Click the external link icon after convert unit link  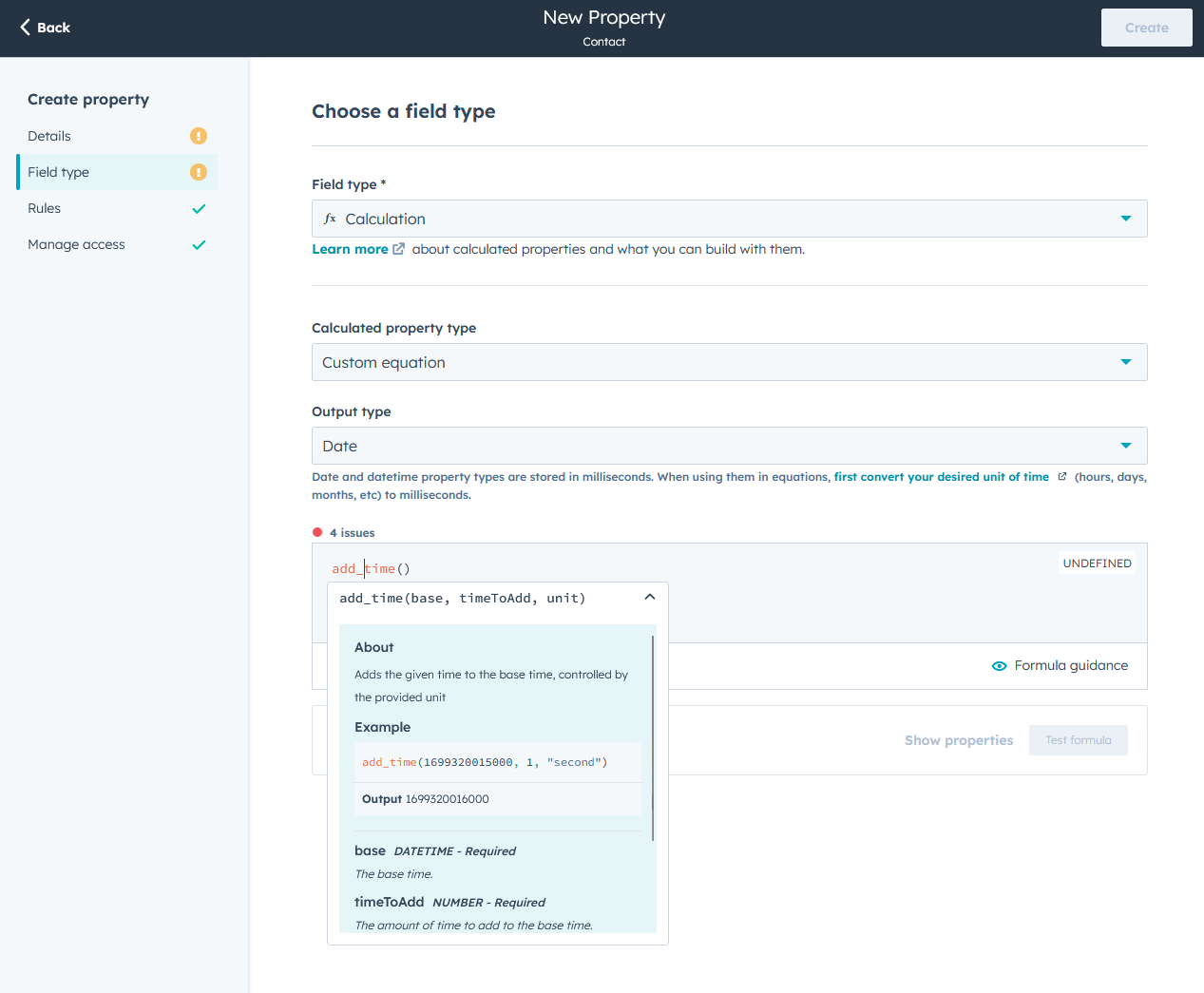pos(1061,476)
